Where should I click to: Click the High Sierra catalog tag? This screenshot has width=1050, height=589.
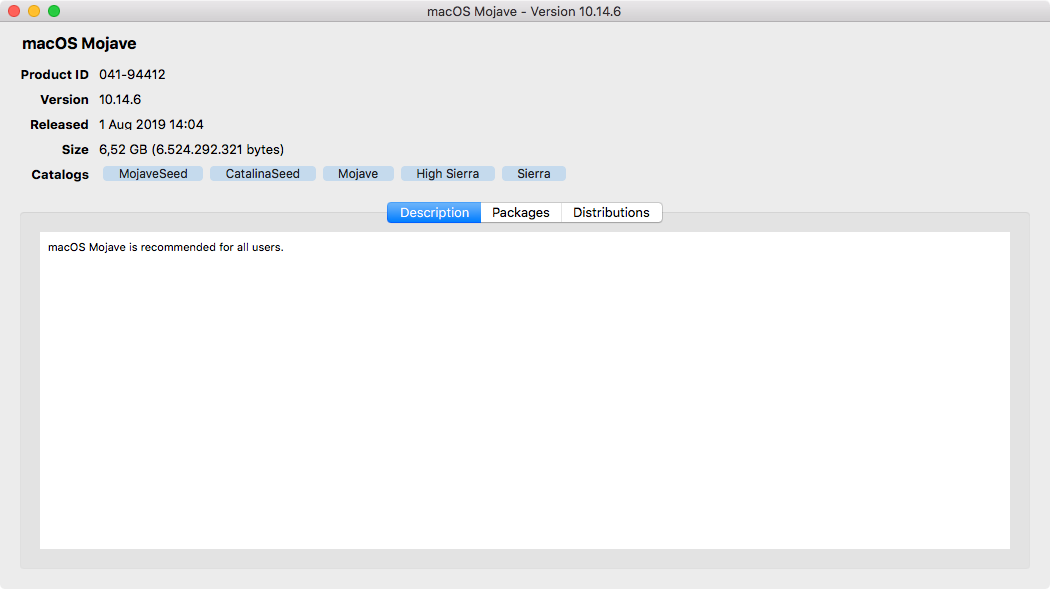[x=447, y=173]
